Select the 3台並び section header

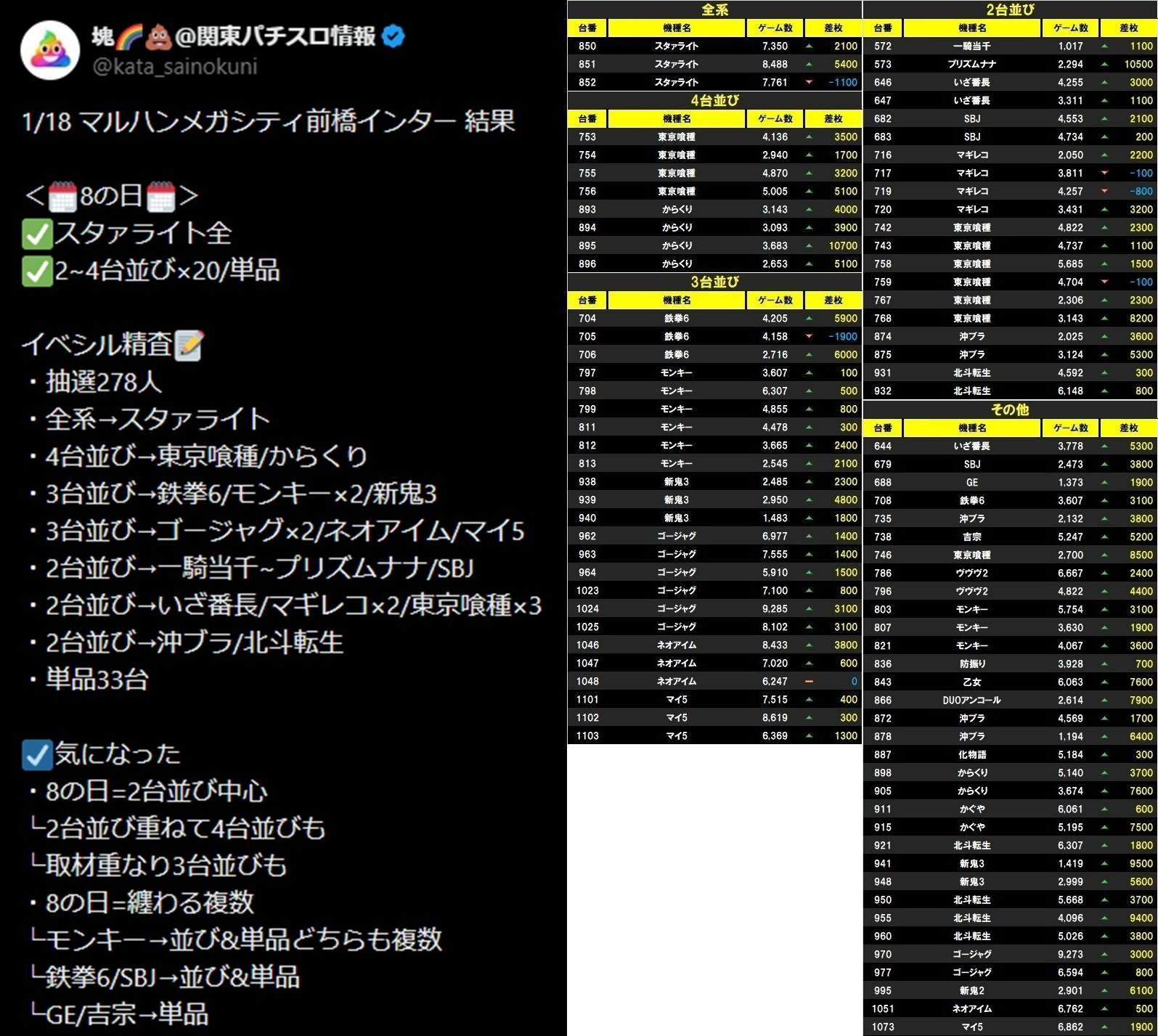pos(714,282)
